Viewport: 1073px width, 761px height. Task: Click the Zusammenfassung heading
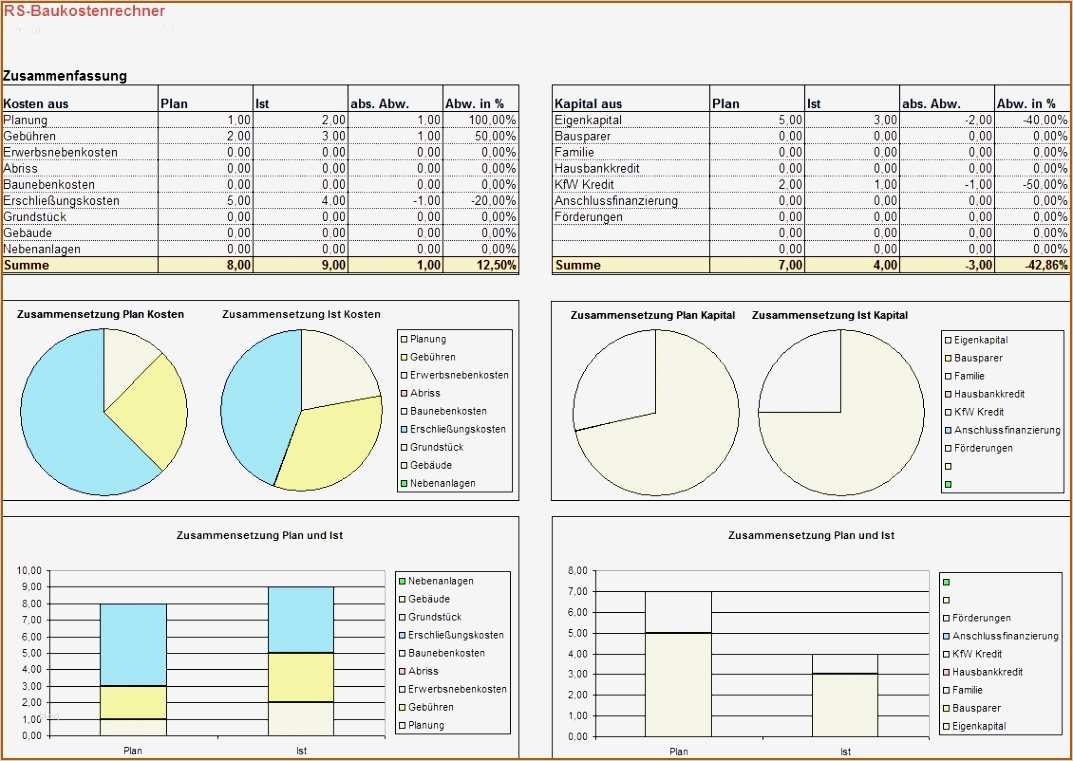[63, 75]
